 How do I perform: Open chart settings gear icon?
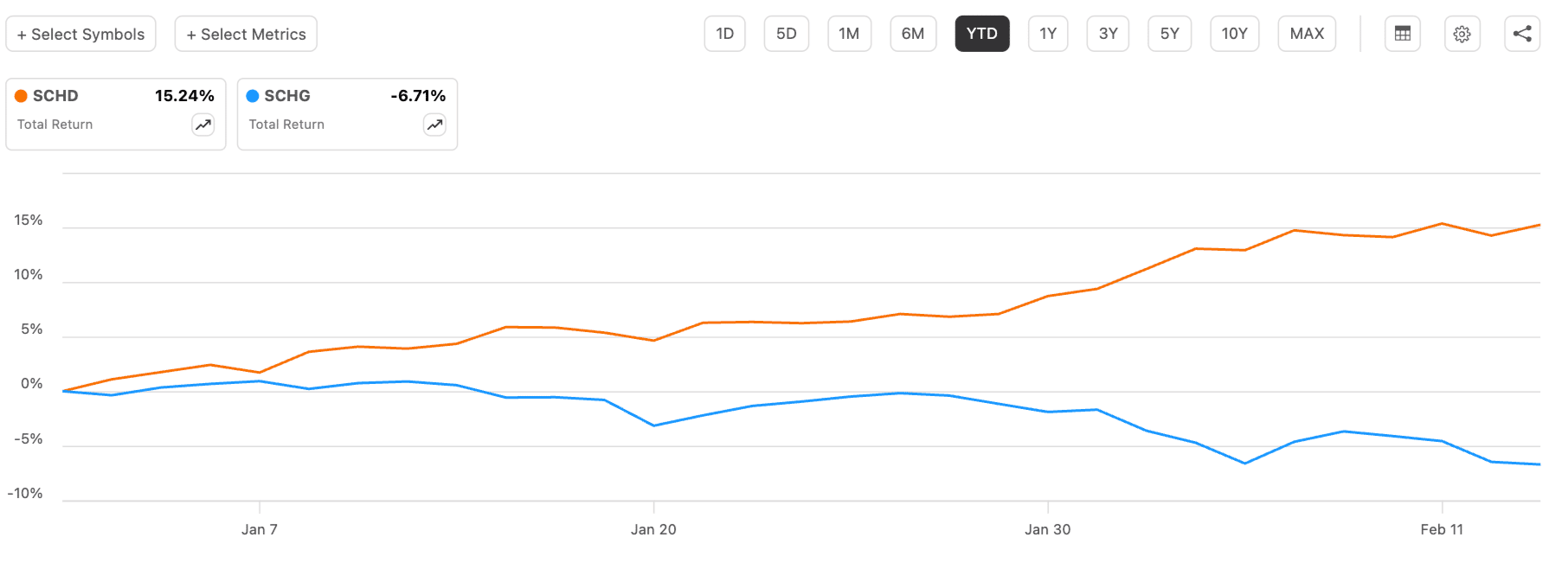[1462, 34]
